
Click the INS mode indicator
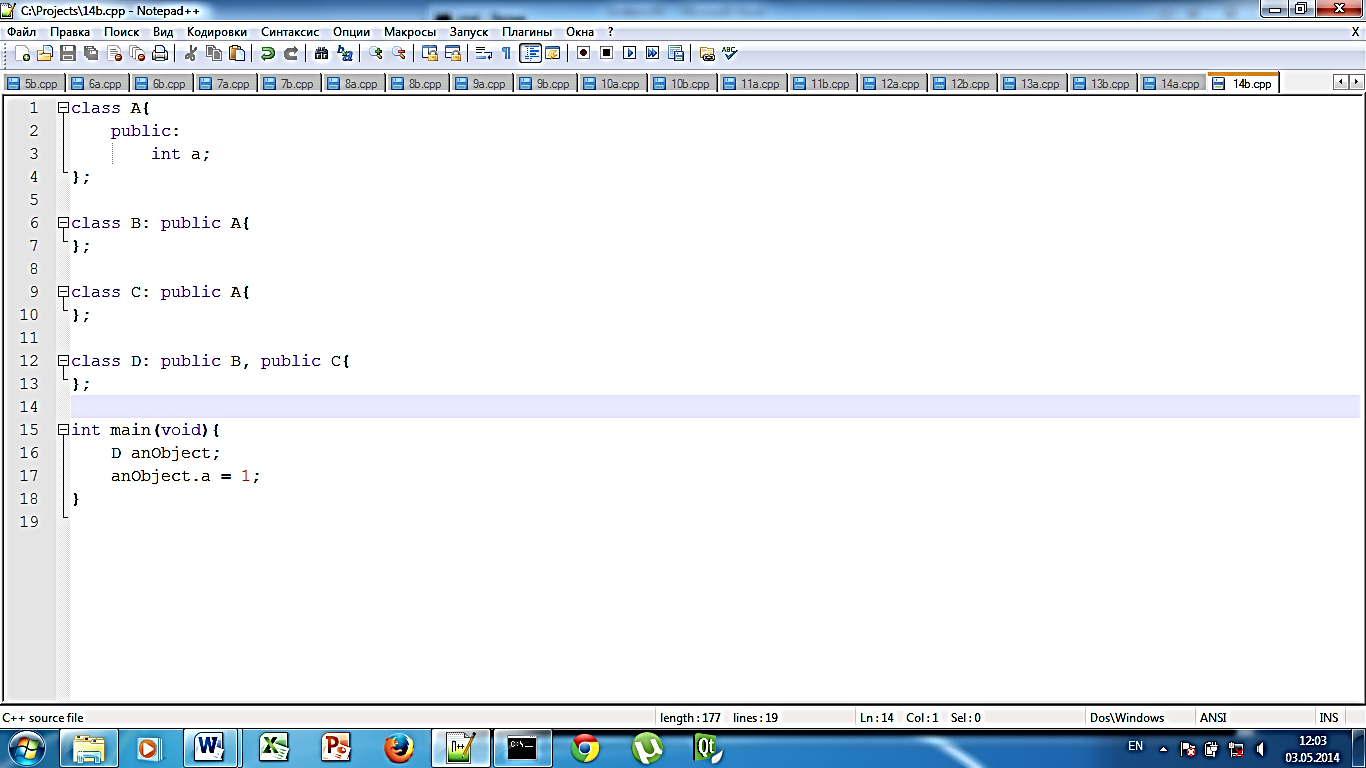pyautogui.click(x=1328, y=717)
